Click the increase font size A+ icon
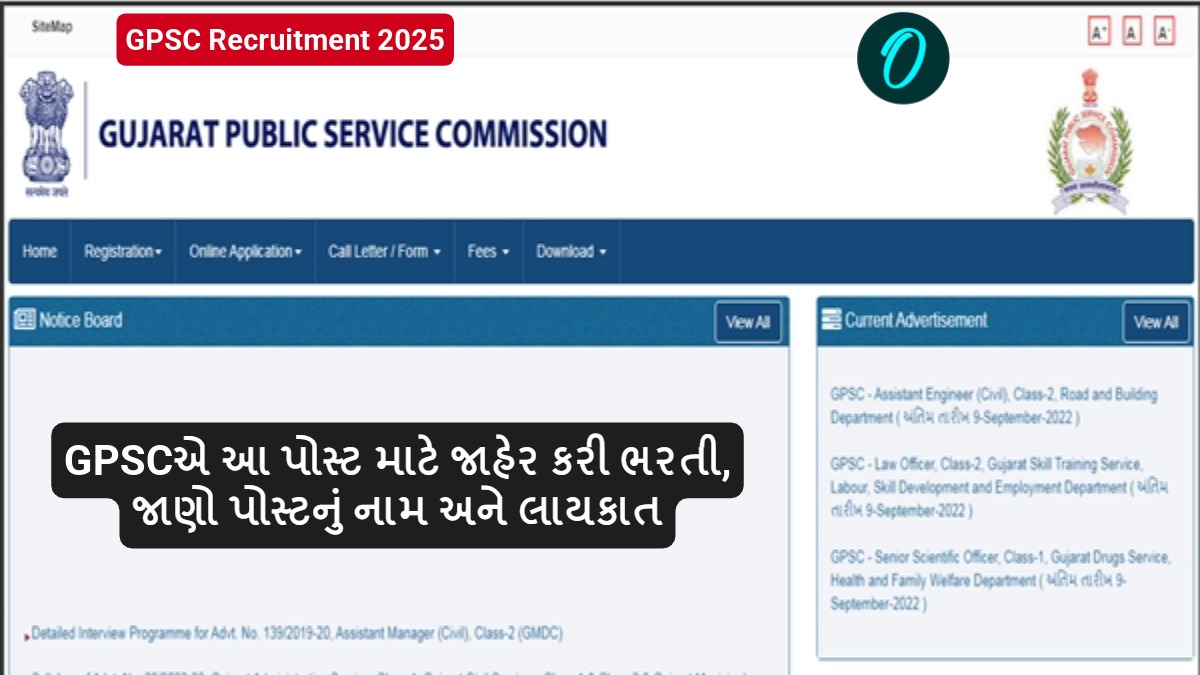The image size is (1200, 675). (x=1100, y=32)
